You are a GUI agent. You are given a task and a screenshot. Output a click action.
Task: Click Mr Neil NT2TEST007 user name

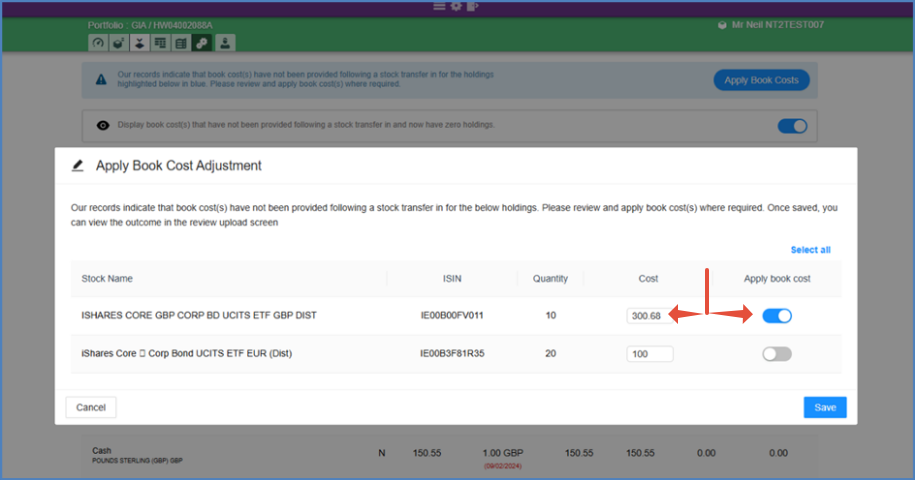(777, 25)
